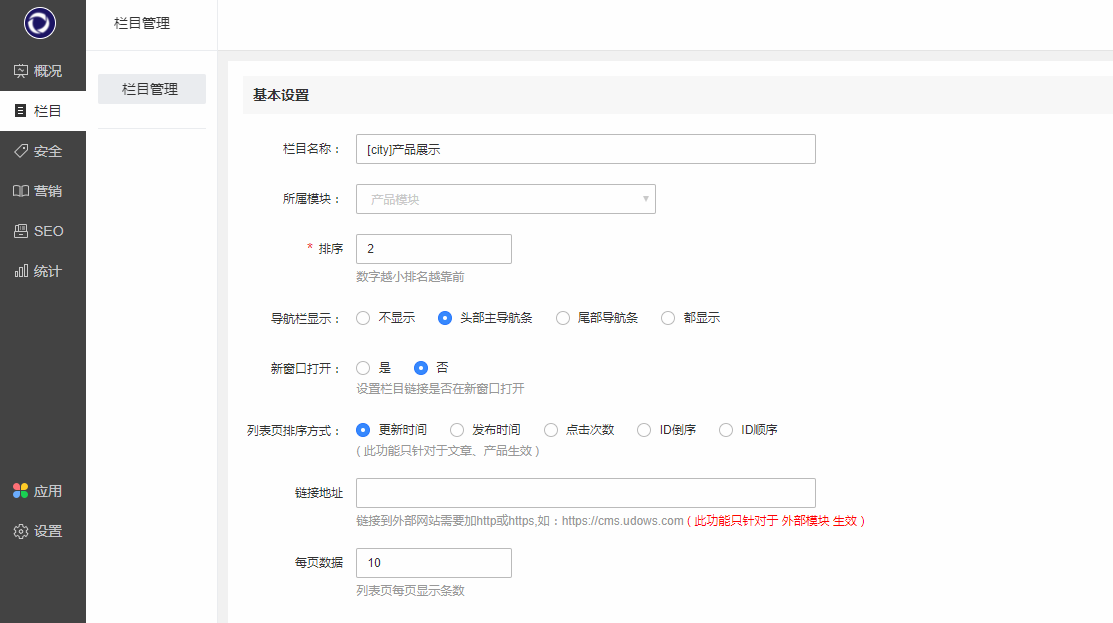1113x623 pixels.
Task: Select 头部主导航条 radio option
Action: click(x=445, y=318)
